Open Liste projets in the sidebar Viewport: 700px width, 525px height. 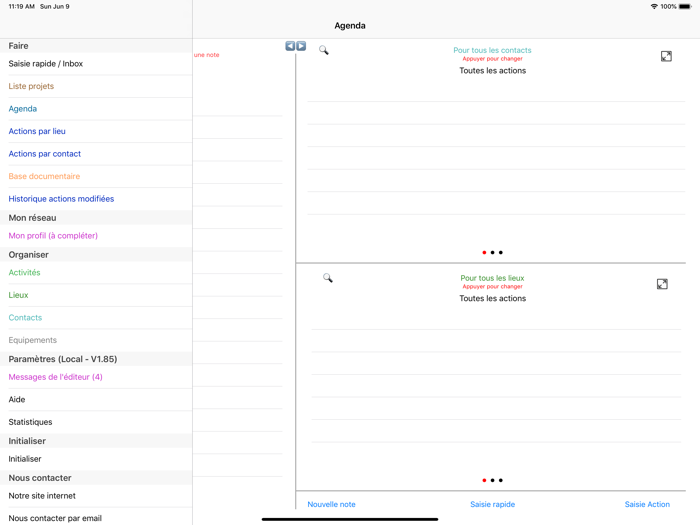tap(96, 86)
